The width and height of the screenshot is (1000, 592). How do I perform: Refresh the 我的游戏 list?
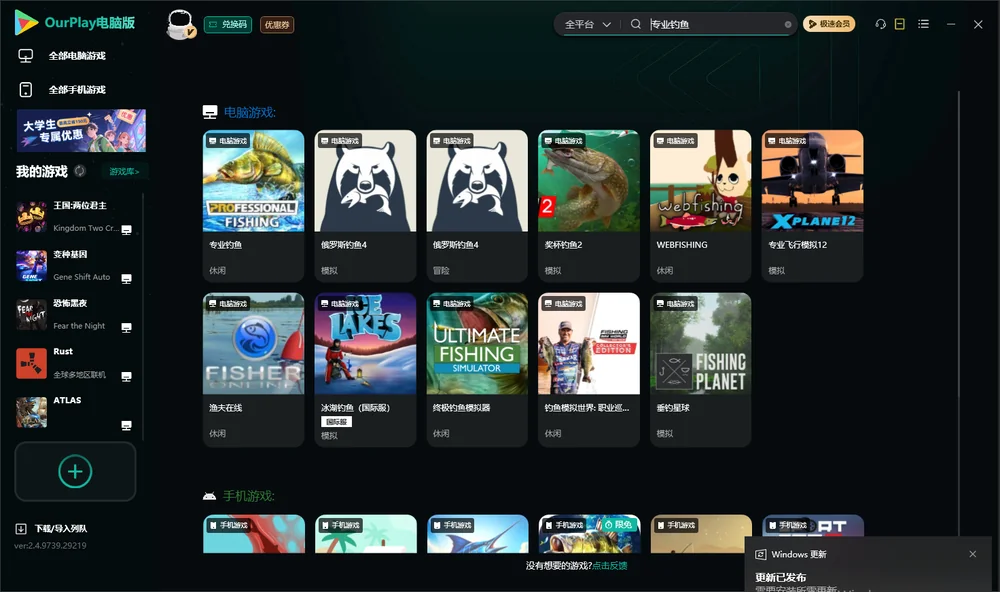coord(80,171)
